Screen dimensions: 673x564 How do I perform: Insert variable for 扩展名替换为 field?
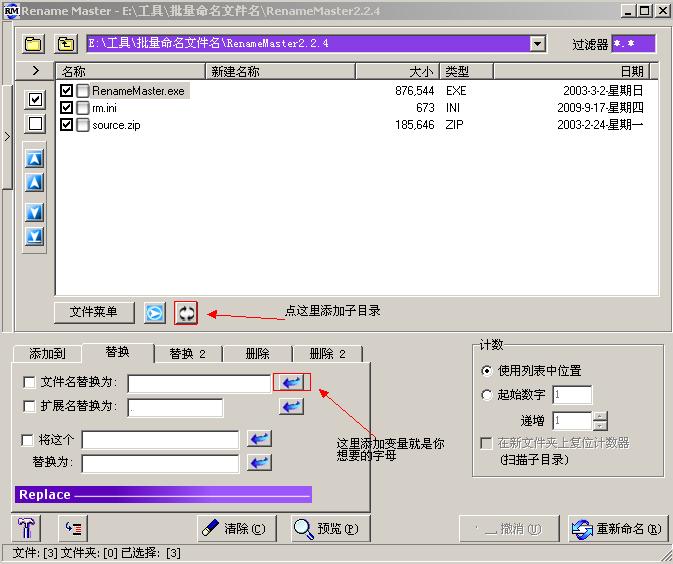[x=291, y=406]
